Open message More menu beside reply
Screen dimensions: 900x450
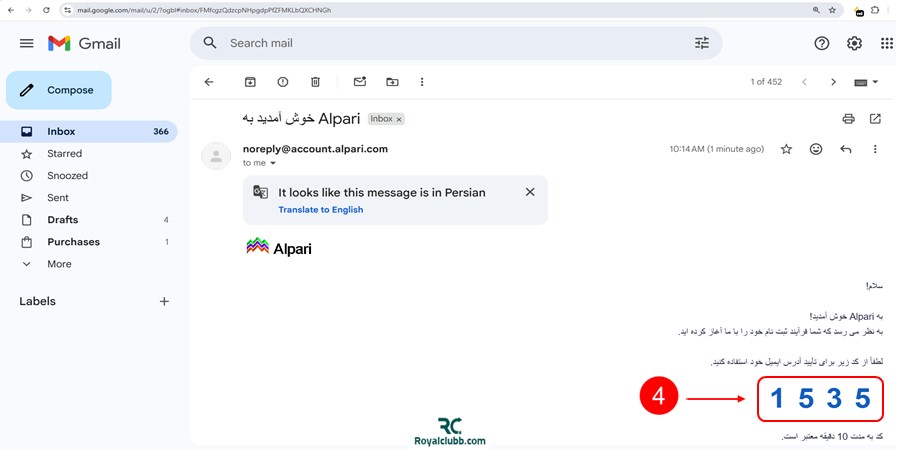click(875, 149)
